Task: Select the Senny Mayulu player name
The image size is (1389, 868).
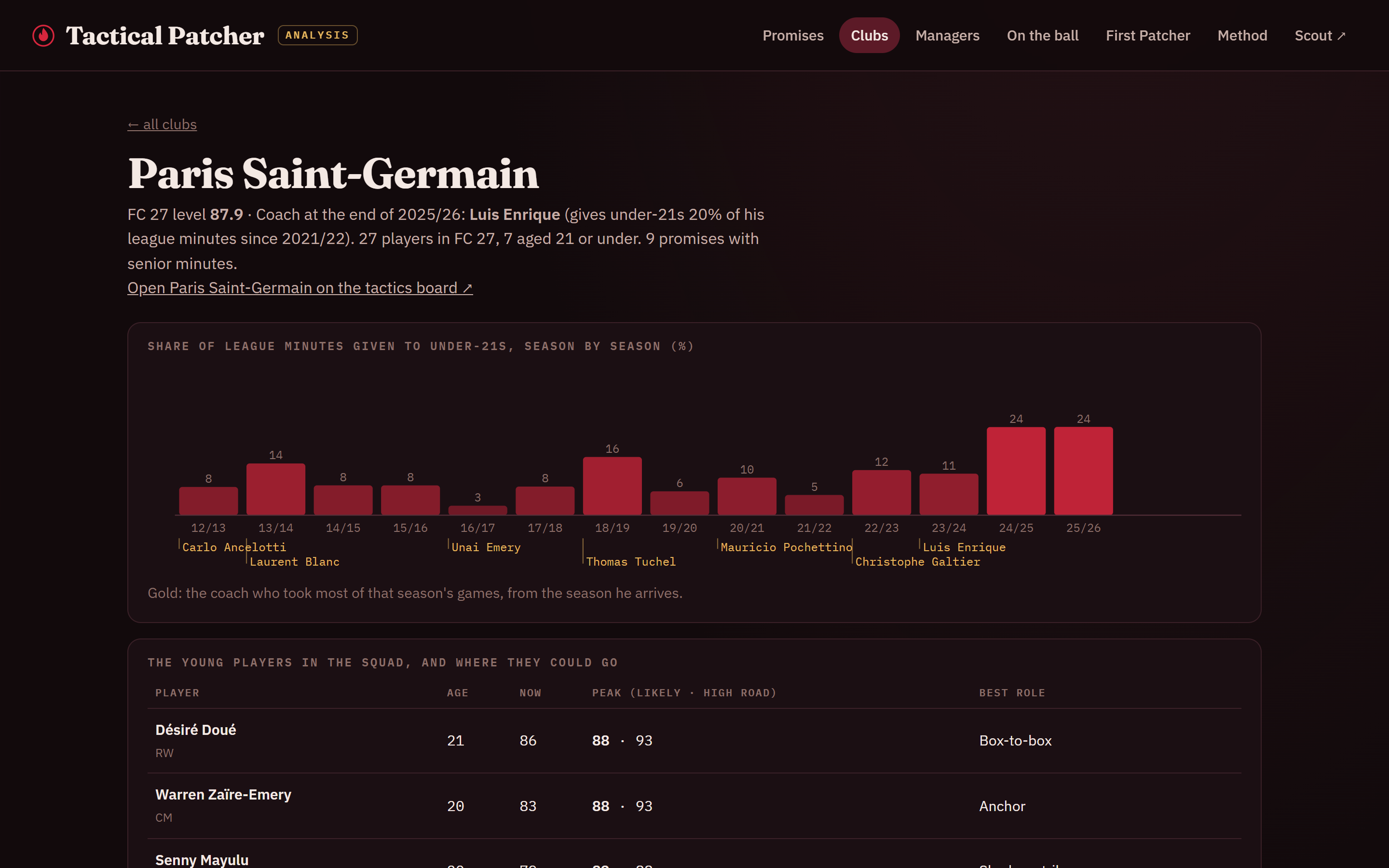Action: (202, 860)
